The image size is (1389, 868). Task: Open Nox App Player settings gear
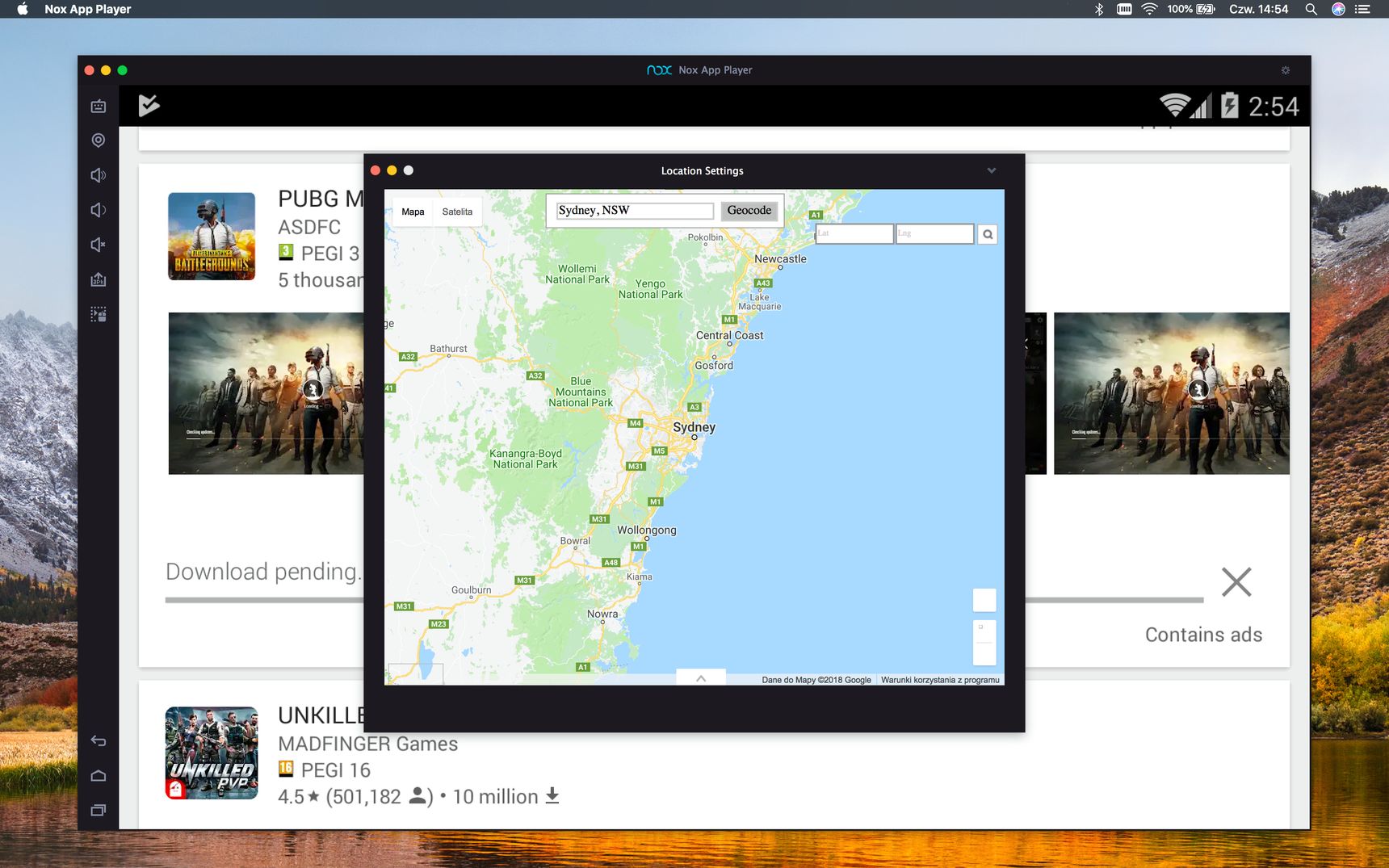point(1286,70)
